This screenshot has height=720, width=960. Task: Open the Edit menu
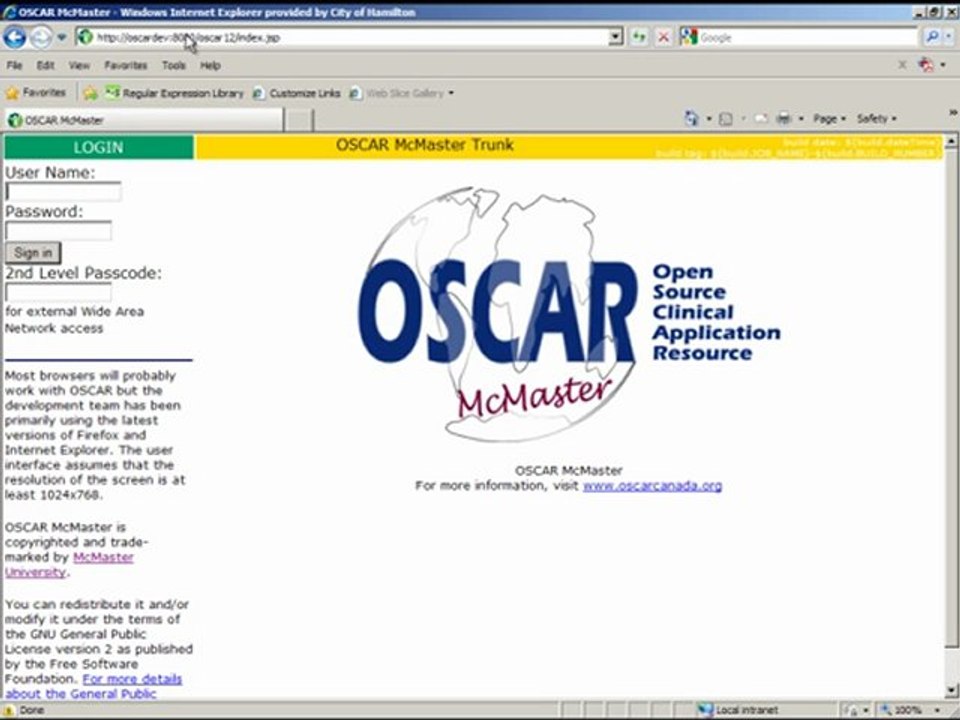tap(45, 65)
